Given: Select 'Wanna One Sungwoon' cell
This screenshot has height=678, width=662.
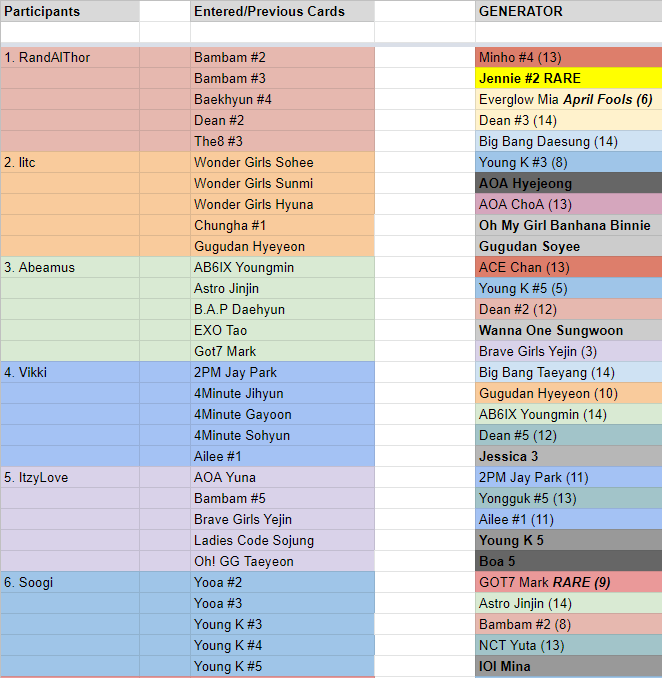Looking at the screenshot, I should coord(569,330).
